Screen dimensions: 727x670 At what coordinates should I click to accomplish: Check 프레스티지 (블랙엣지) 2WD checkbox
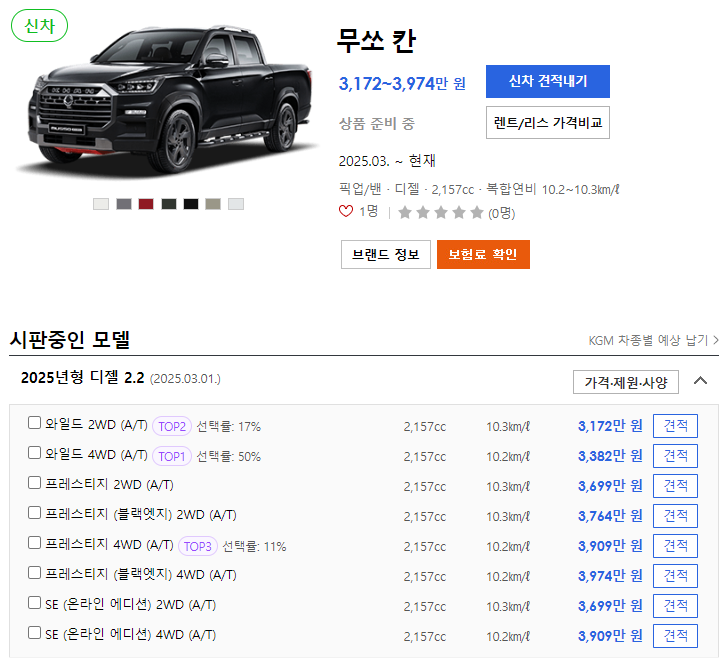click(34, 513)
